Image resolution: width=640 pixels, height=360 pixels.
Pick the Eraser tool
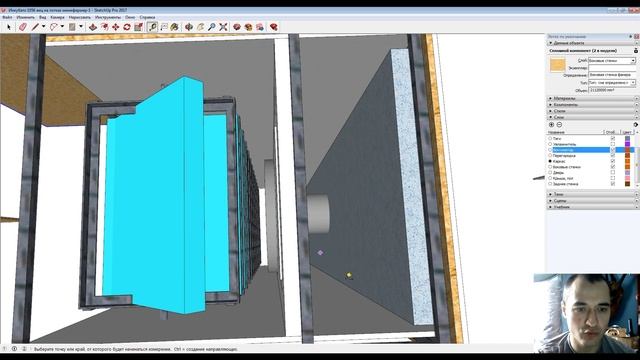[23, 27]
